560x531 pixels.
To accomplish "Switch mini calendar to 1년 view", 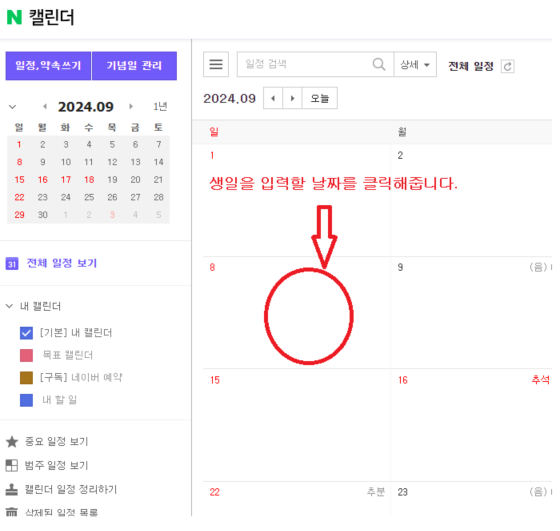I will 160,106.
